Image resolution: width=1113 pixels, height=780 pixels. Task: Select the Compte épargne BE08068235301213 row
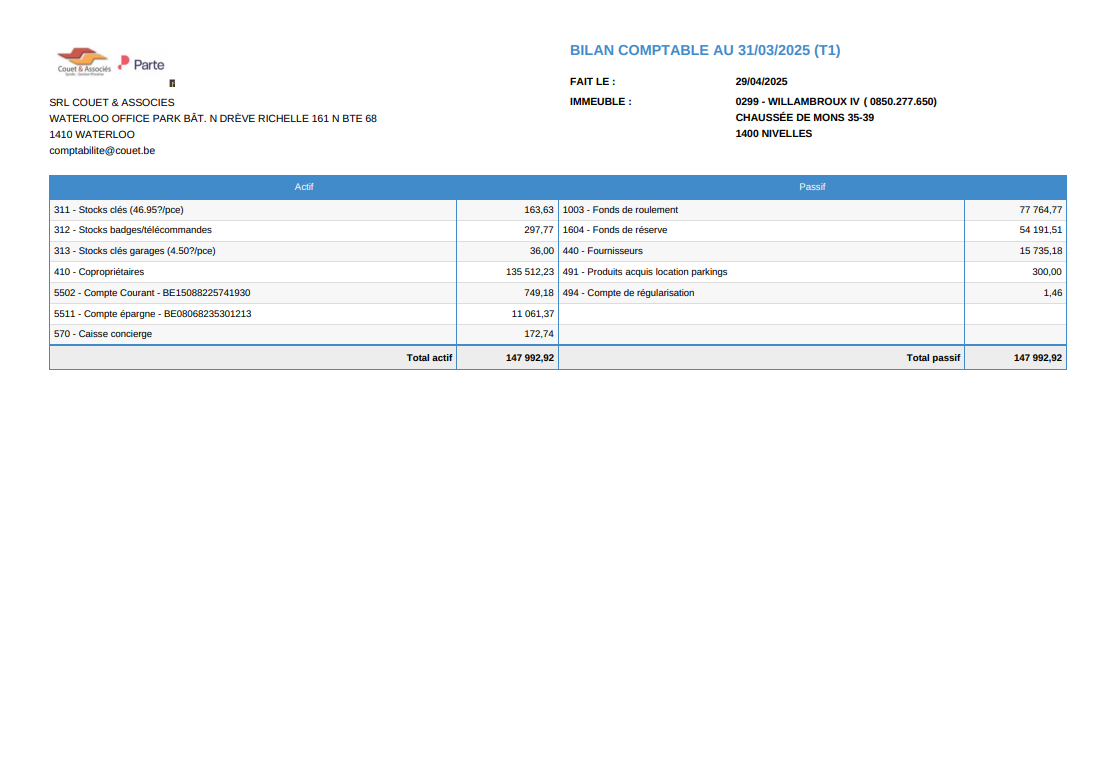pyautogui.click(x=152, y=314)
